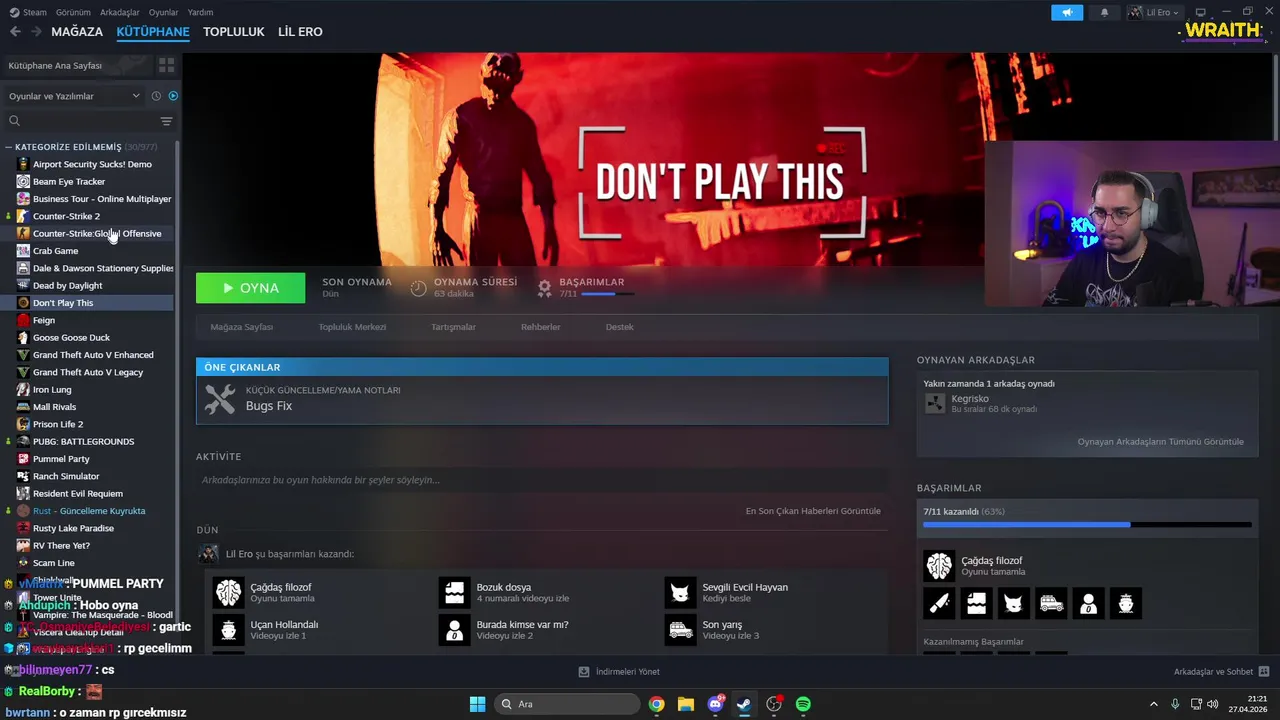Open the Bugs Fix update notes
This screenshot has height=720, width=1280.
coord(542,400)
